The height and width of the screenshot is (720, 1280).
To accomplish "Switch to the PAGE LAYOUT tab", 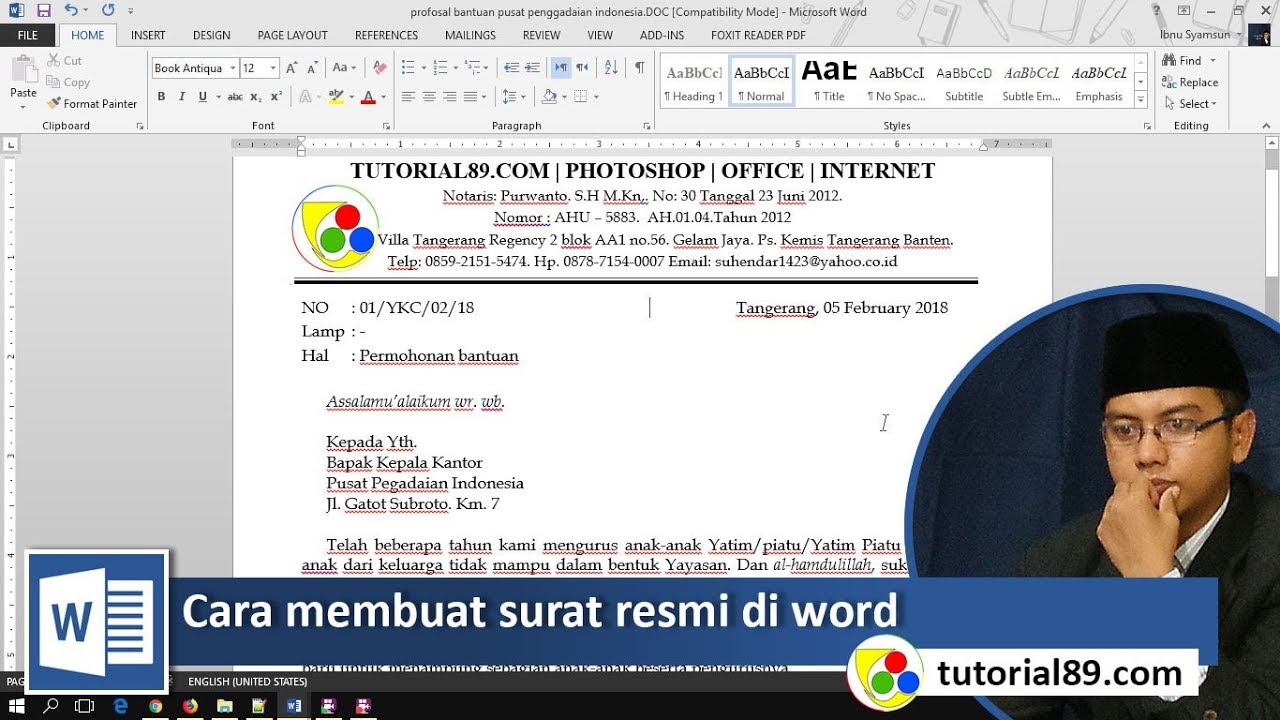I will pyautogui.click(x=292, y=35).
